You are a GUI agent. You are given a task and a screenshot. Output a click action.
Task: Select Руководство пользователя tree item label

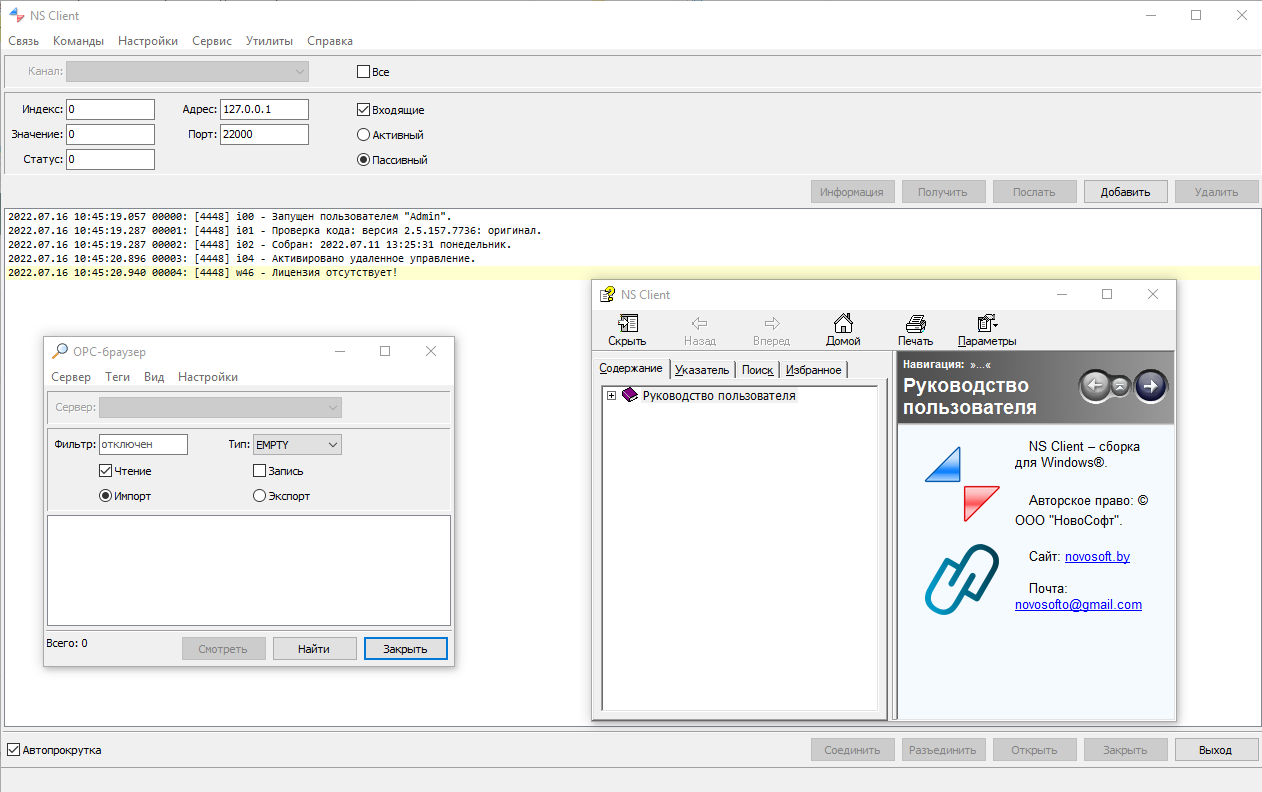point(719,396)
